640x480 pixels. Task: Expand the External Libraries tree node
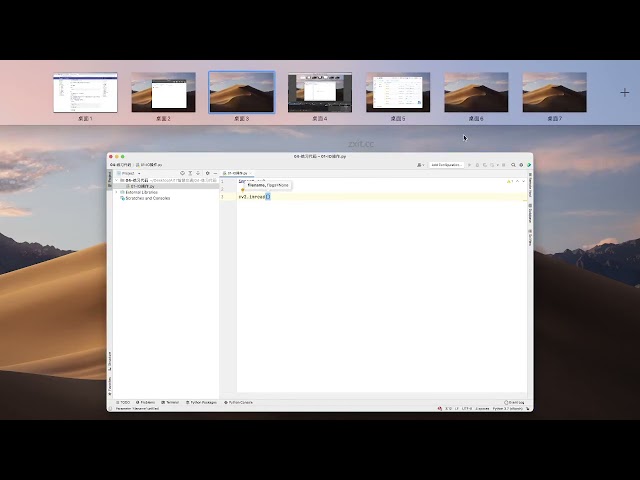pos(116,192)
